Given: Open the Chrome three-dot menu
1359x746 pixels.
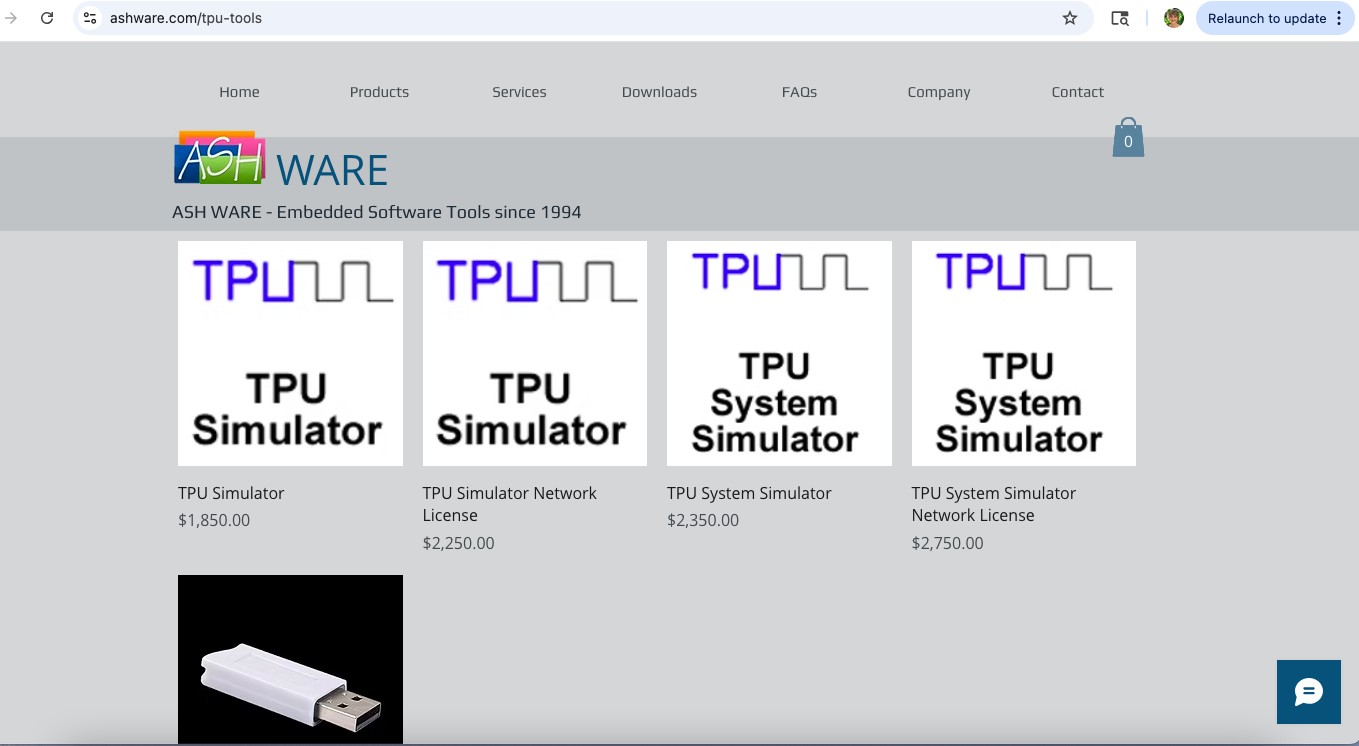Looking at the screenshot, I should 1339,18.
